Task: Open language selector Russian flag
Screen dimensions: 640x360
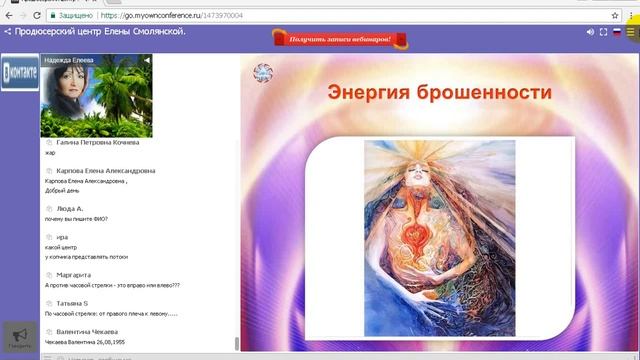Action: (x=617, y=32)
